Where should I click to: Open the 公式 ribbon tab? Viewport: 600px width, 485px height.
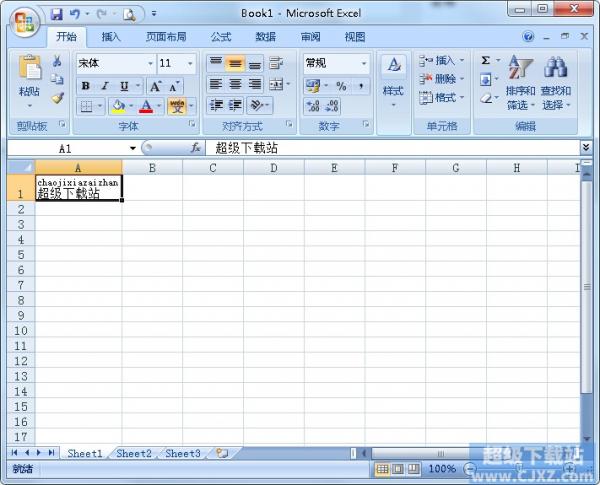220,37
